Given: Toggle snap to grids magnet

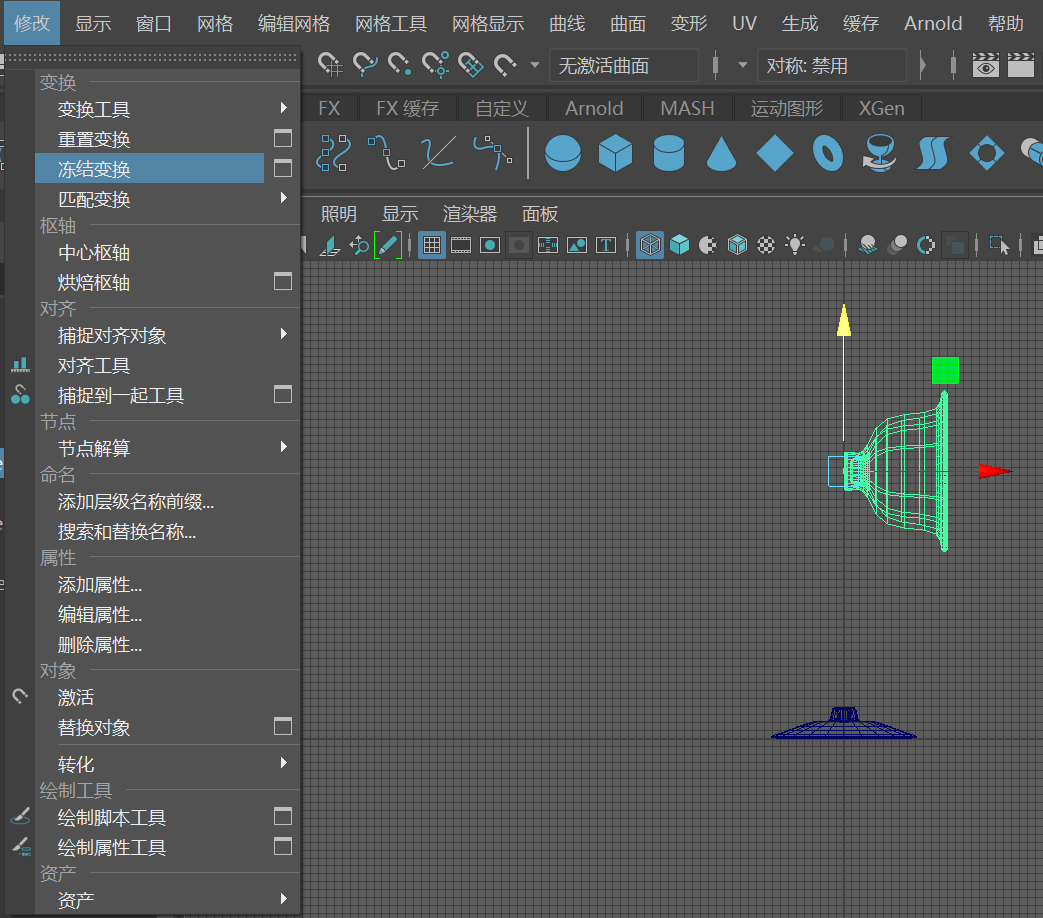Looking at the screenshot, I should 330,65.
